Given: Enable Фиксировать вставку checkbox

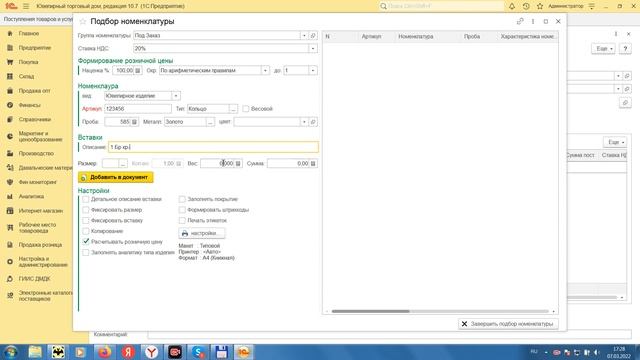Looking at the screenshot, I should [x=86, y=220].
